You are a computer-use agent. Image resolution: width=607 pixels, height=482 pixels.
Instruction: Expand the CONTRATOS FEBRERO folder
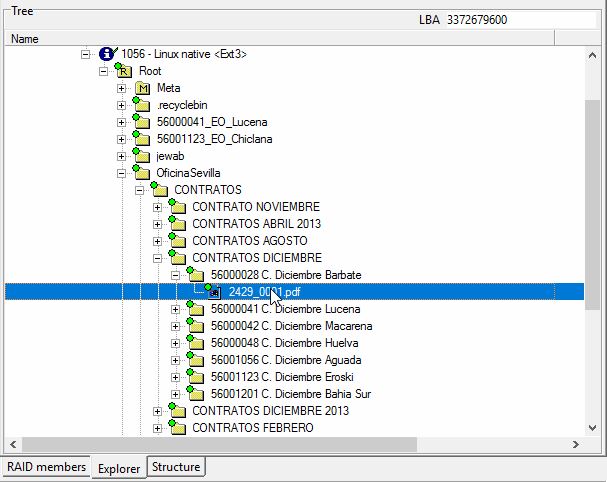click(x=157, y=428)
